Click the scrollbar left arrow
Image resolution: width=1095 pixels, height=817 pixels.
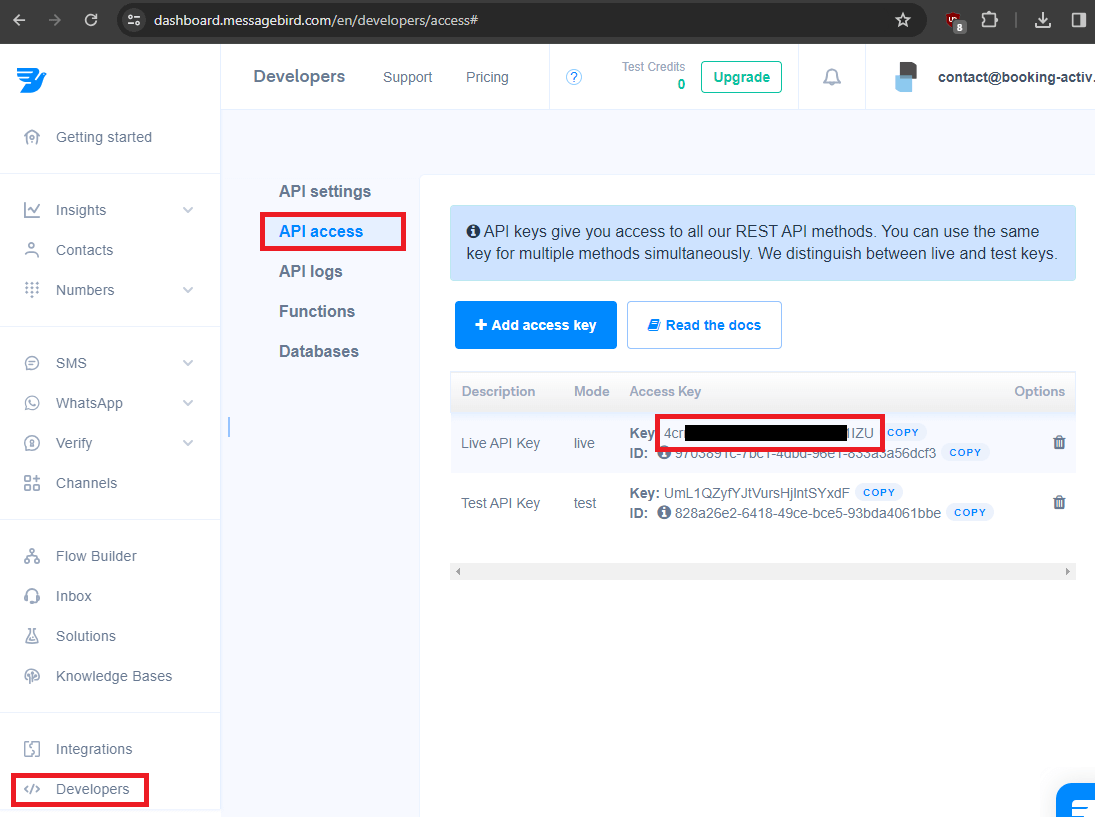[x=458, y=571]
